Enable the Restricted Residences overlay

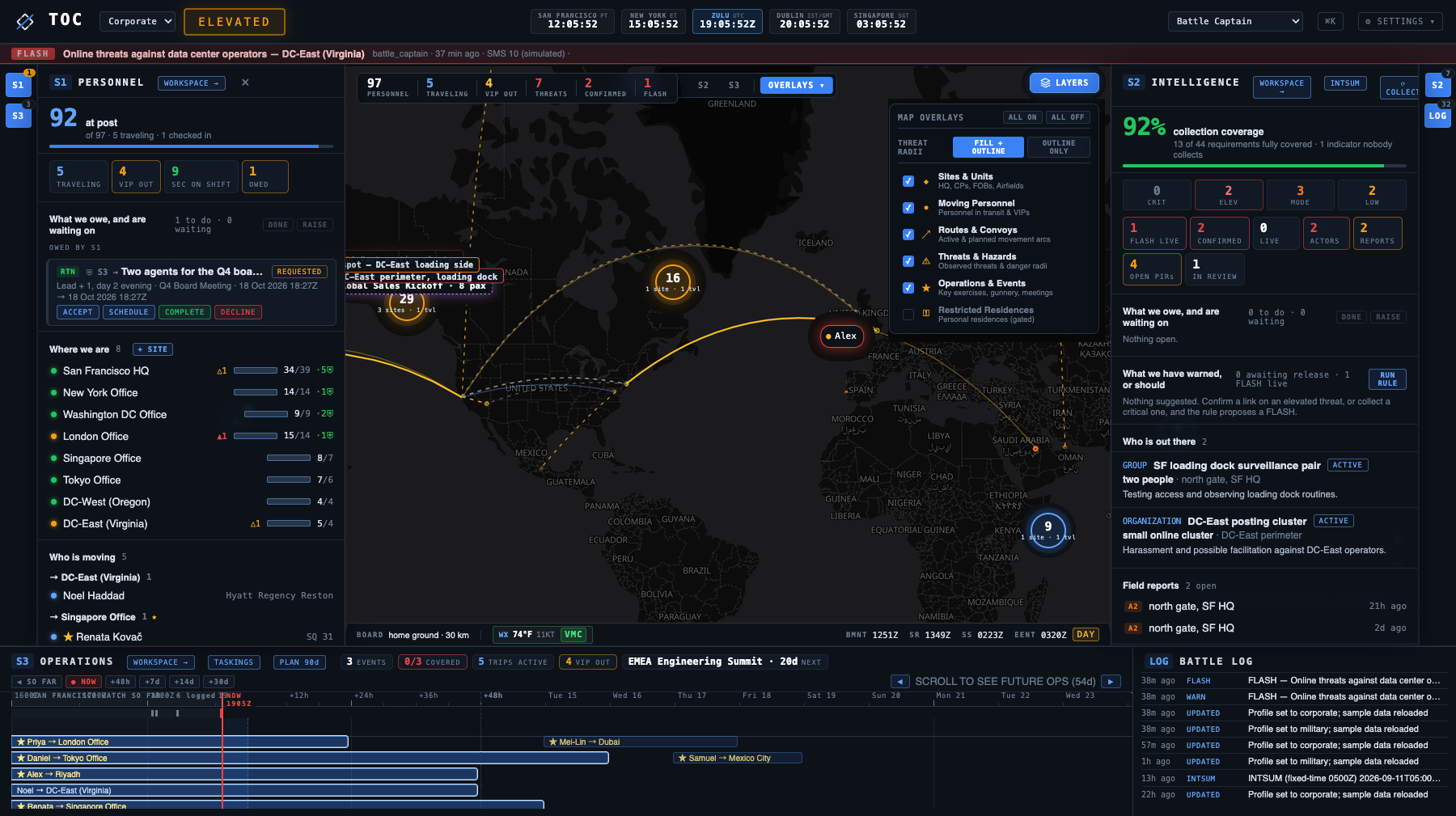coord(908,315)
